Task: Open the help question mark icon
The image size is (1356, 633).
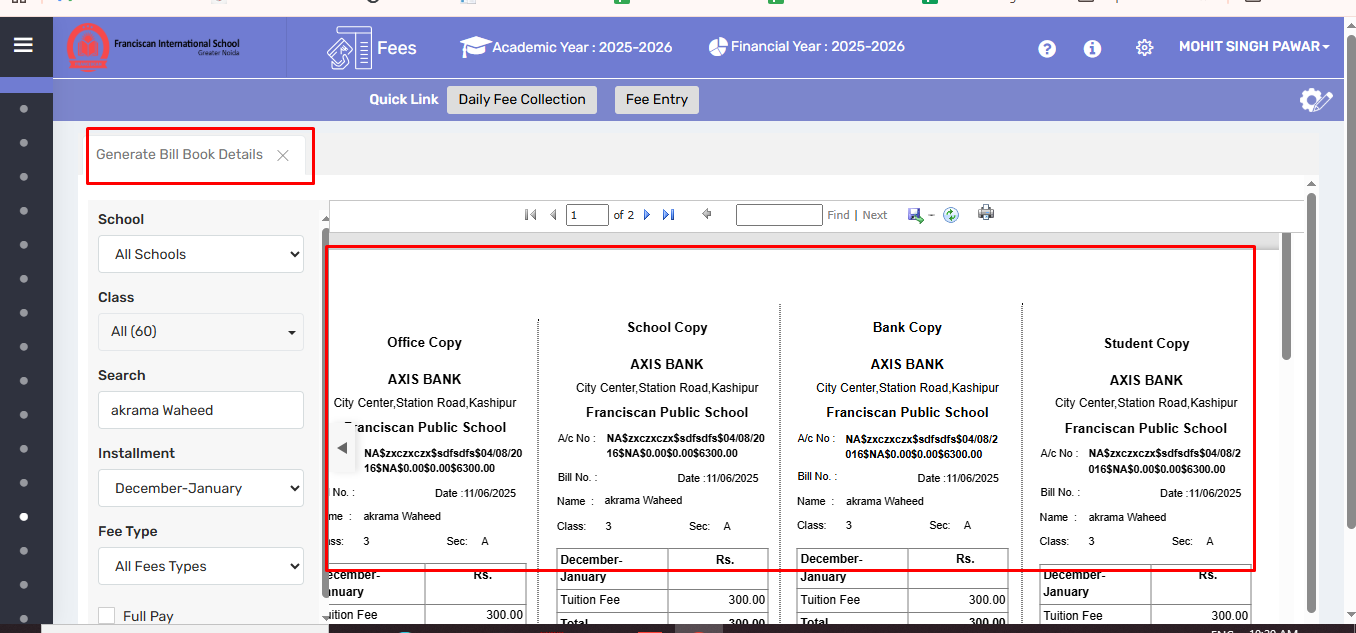Action: tap(1047, 48)
